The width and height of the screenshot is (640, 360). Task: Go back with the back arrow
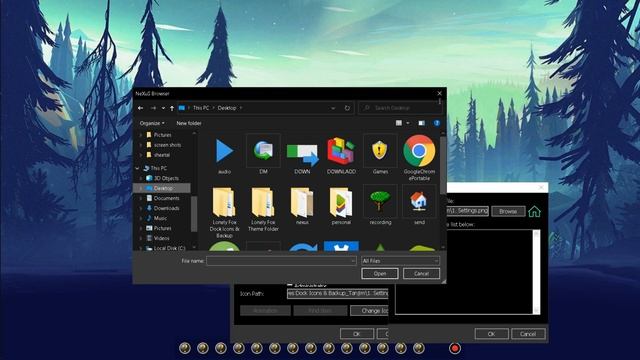[x=140, y=108]
